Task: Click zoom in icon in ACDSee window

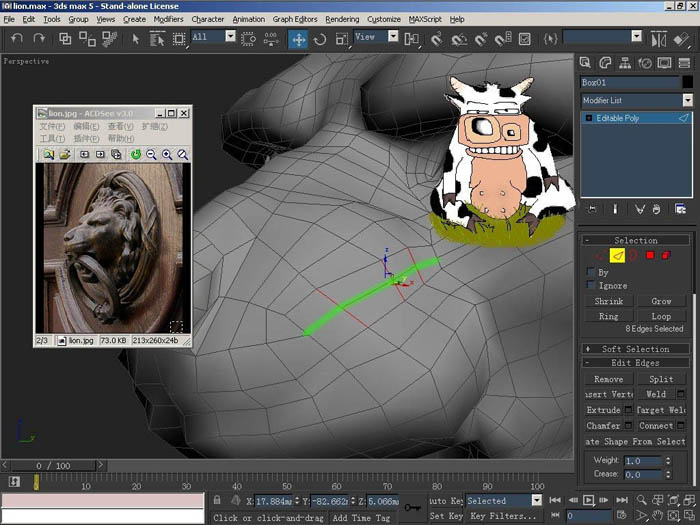Action: 167,154
